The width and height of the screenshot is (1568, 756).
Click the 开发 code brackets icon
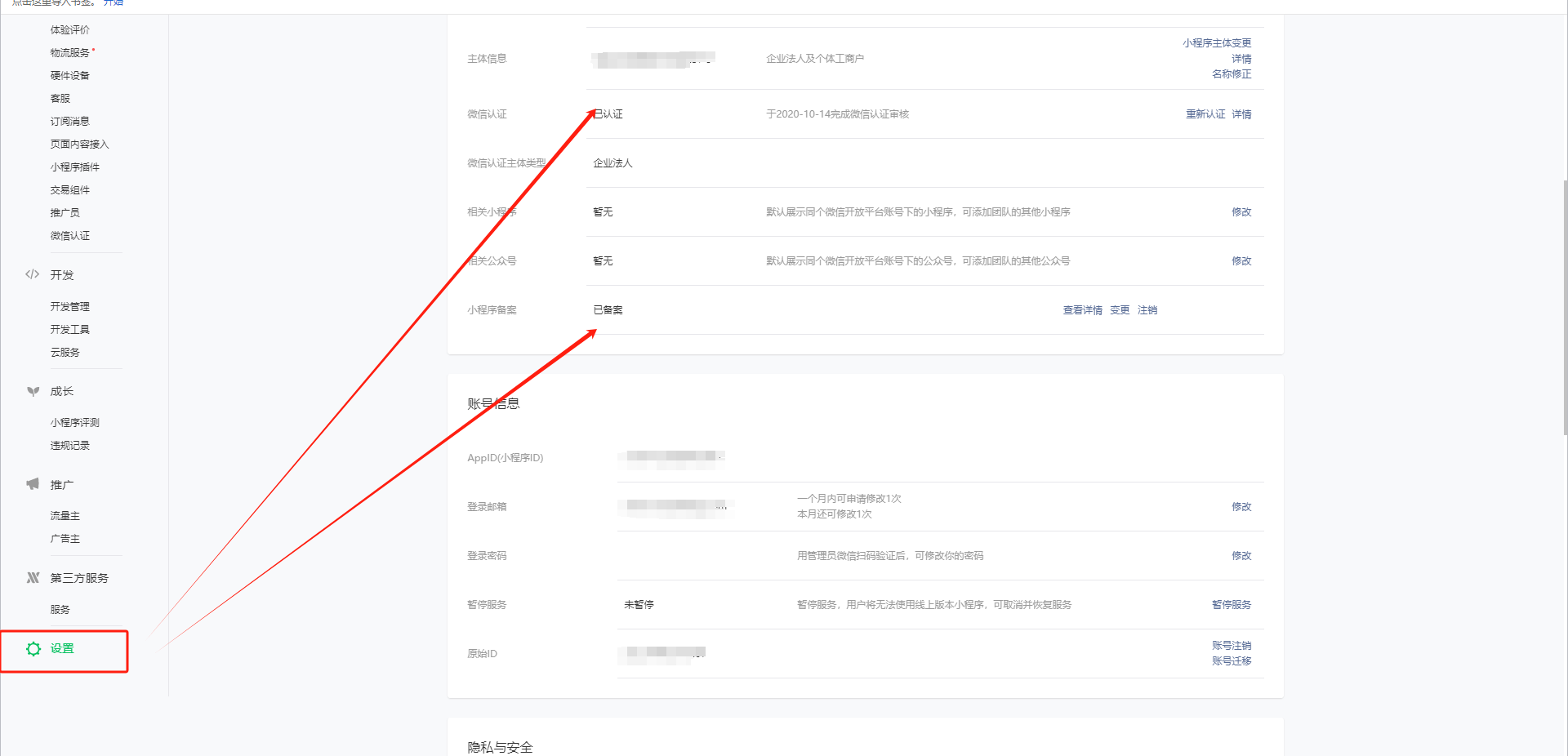(x=33, y=274)
